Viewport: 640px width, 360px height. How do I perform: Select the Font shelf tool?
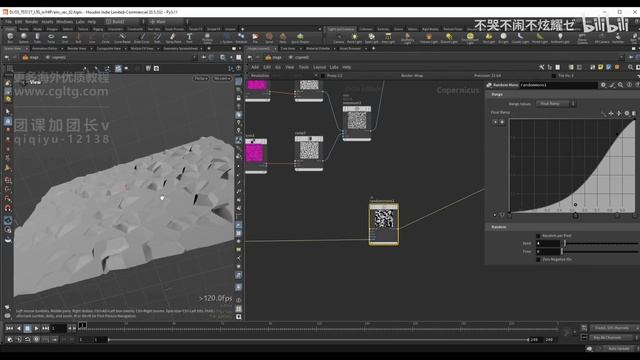click(x=189, y=38)
